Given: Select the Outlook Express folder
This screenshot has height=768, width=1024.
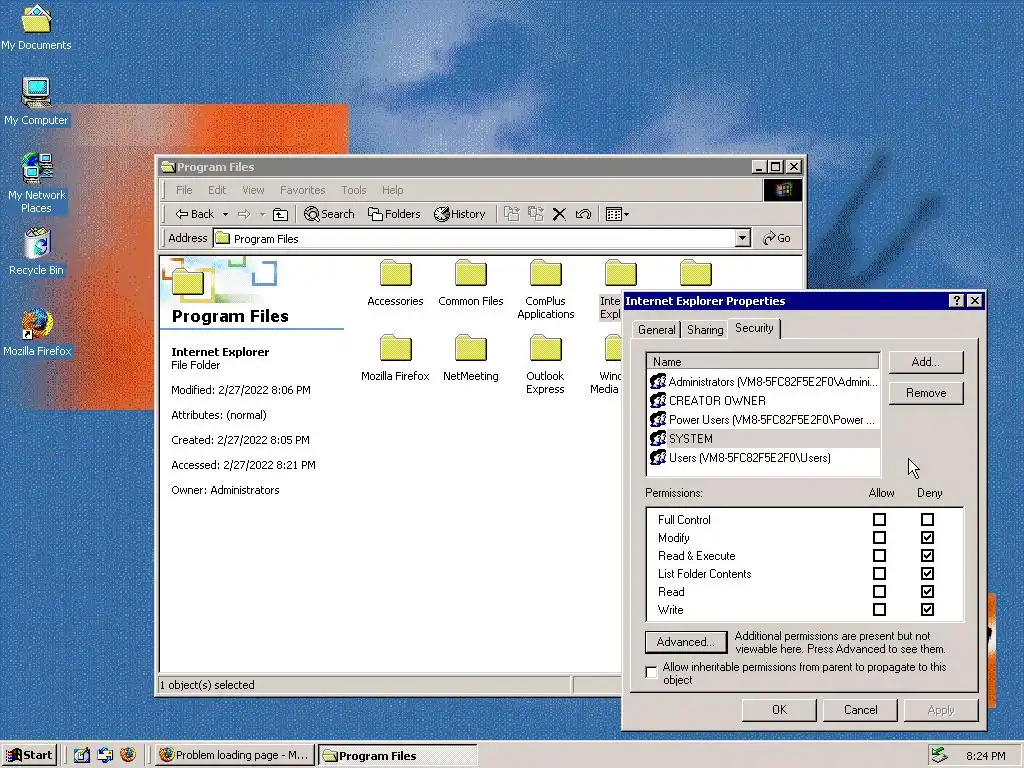Looking at the screenshot, I should [545, 364].
